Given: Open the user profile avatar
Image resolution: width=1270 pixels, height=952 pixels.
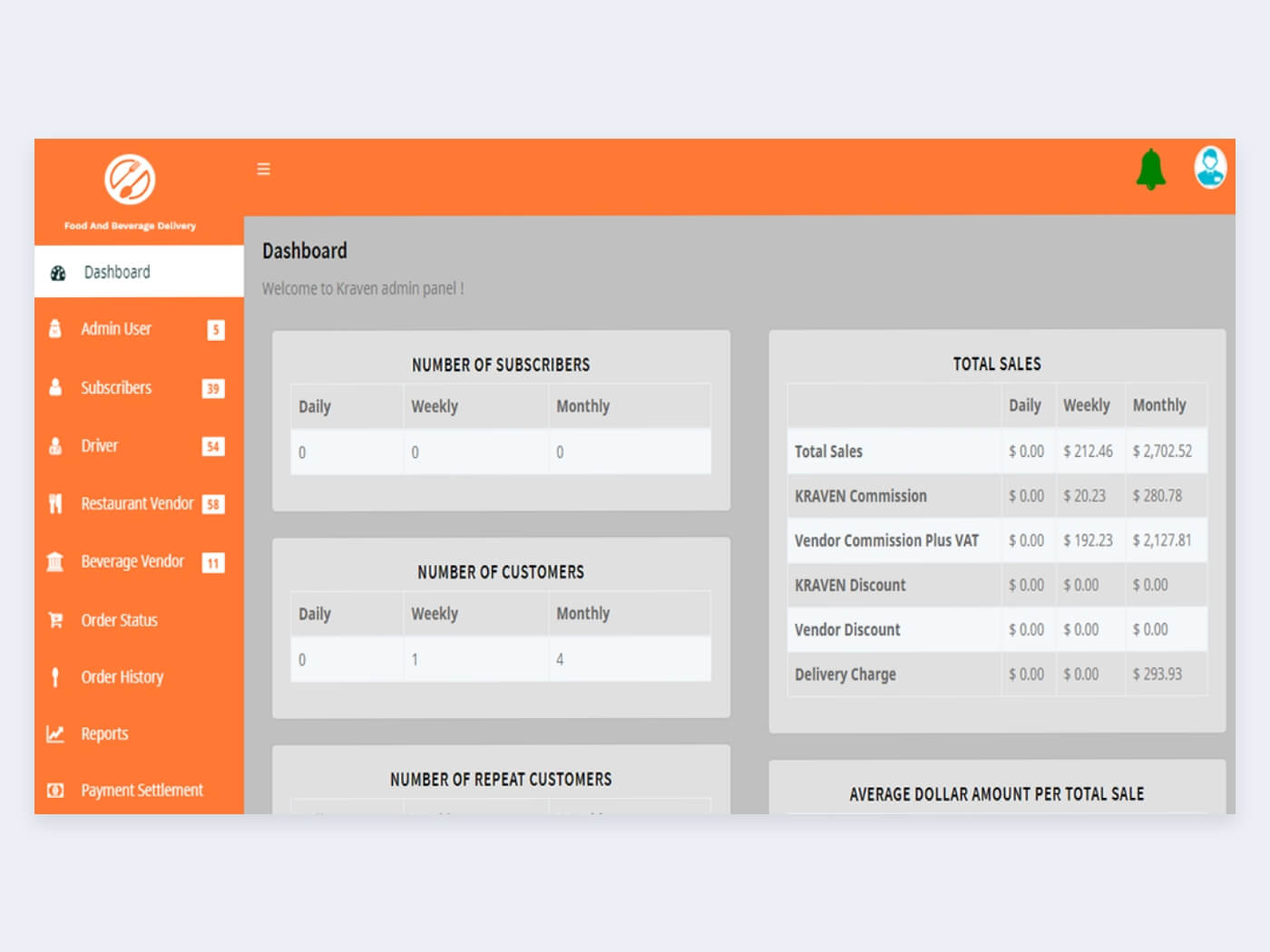Looking at the screenshot, I should tap(1210, 168).
